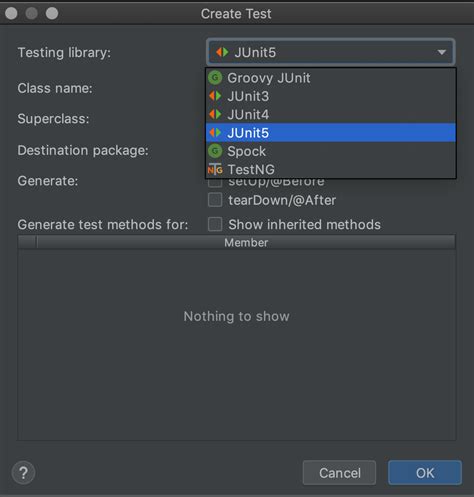474x497 pixels.
Task: Click the Testing library combo box showing JUnit5
Action: coord(330,52)
